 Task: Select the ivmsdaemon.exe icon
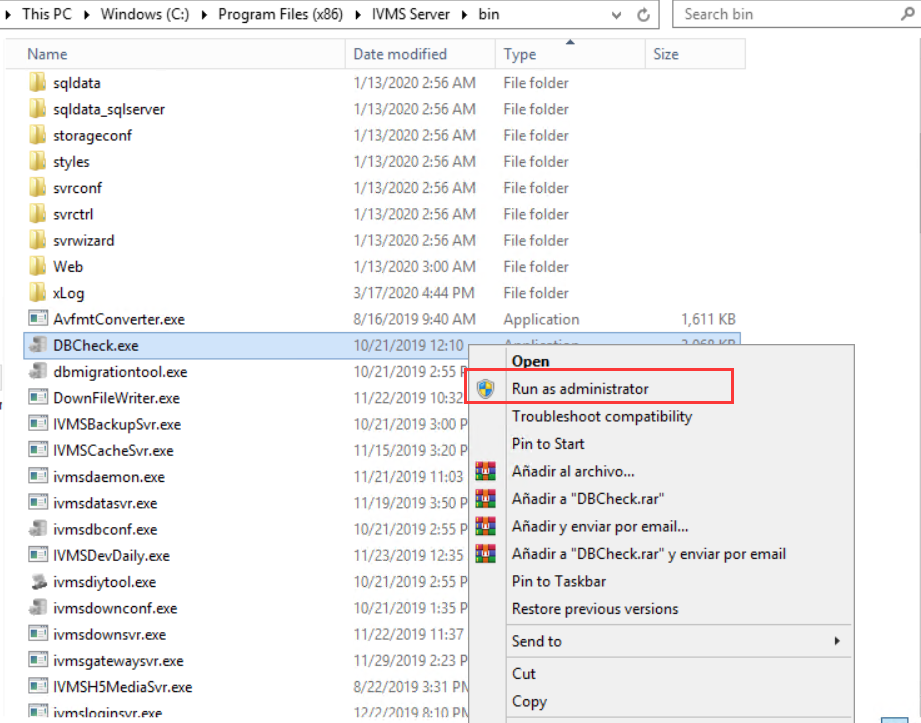click(x=38, y=476)
